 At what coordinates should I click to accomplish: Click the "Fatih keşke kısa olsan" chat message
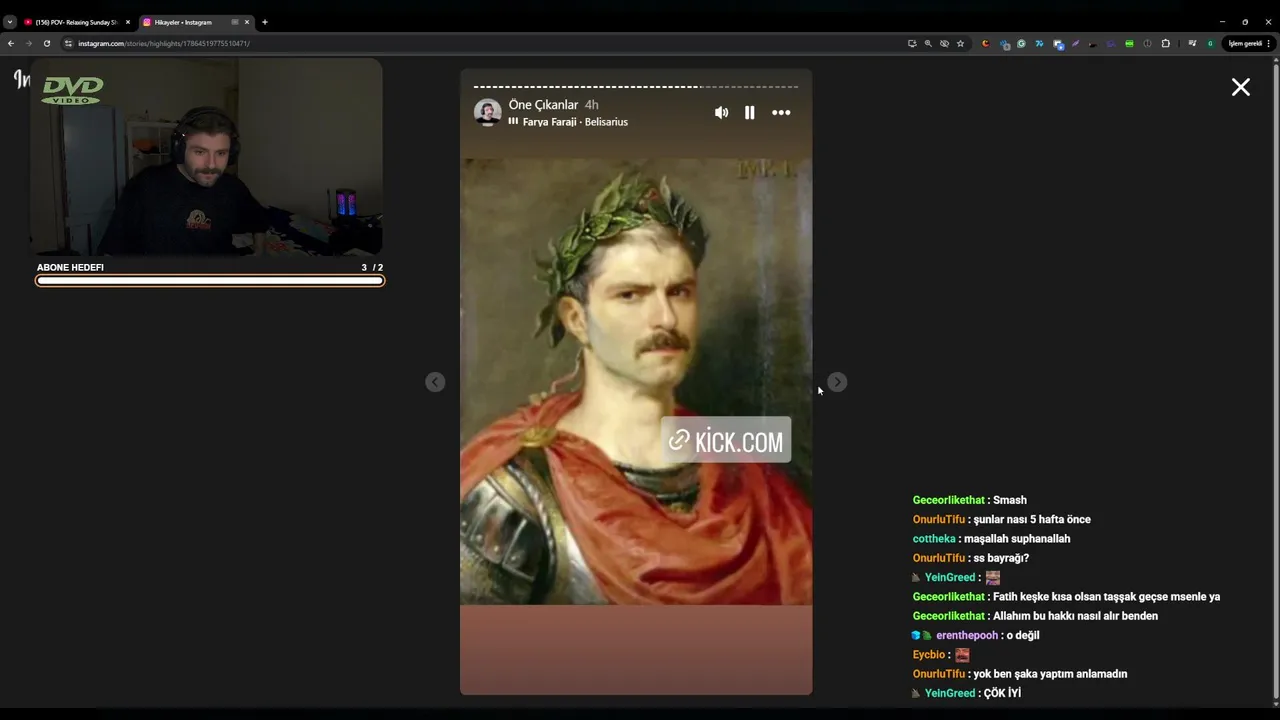tap(1106, 597)
